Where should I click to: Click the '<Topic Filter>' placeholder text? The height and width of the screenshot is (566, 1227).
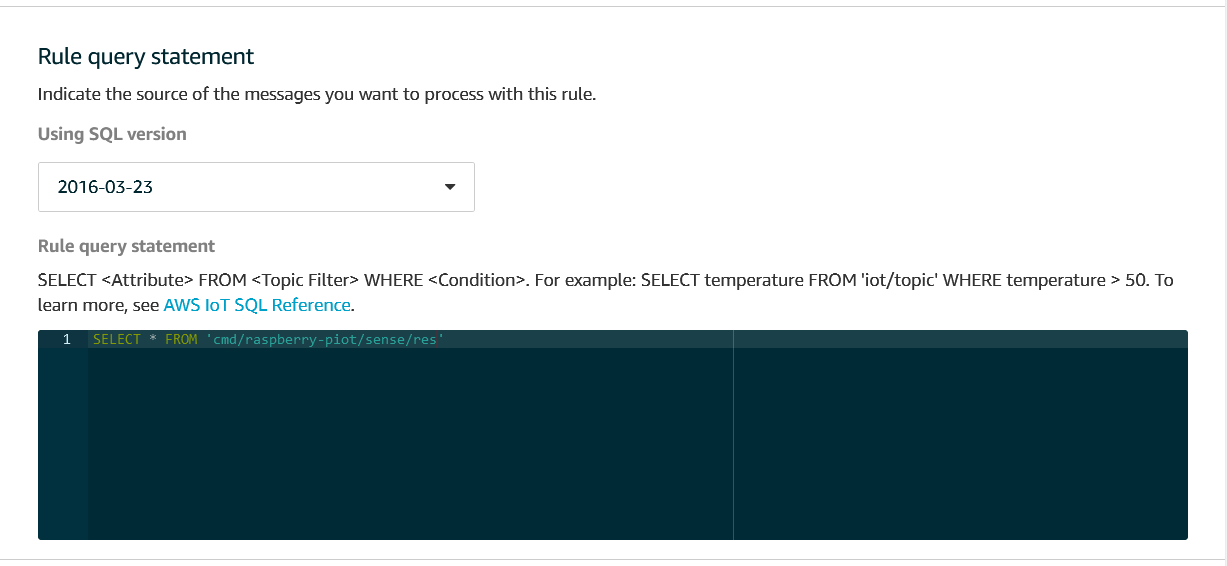tap(305, 280)
